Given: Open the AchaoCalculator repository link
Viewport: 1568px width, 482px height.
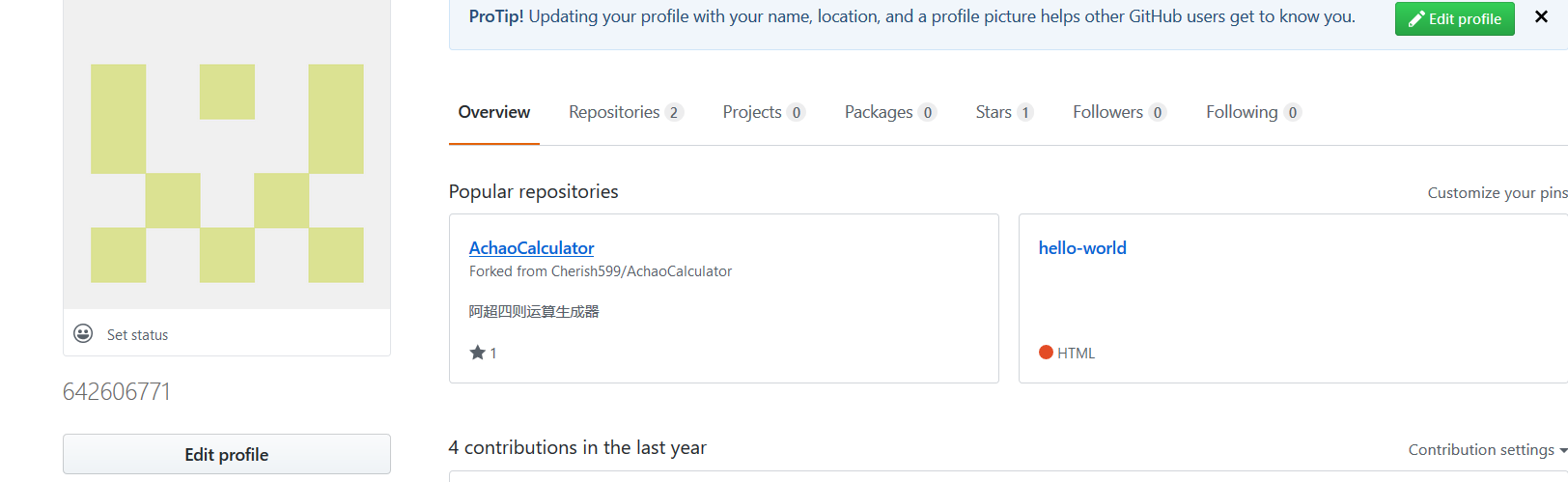Looking at the screenshot, I should pyautogui.click(x=531, y=248).
